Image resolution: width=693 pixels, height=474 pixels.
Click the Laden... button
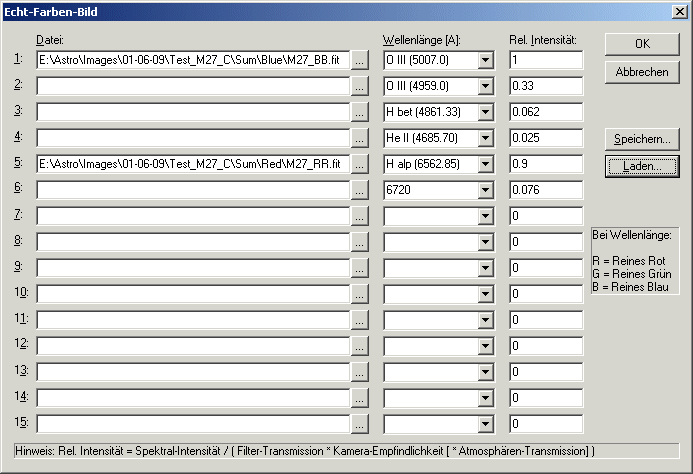point(642,166)
